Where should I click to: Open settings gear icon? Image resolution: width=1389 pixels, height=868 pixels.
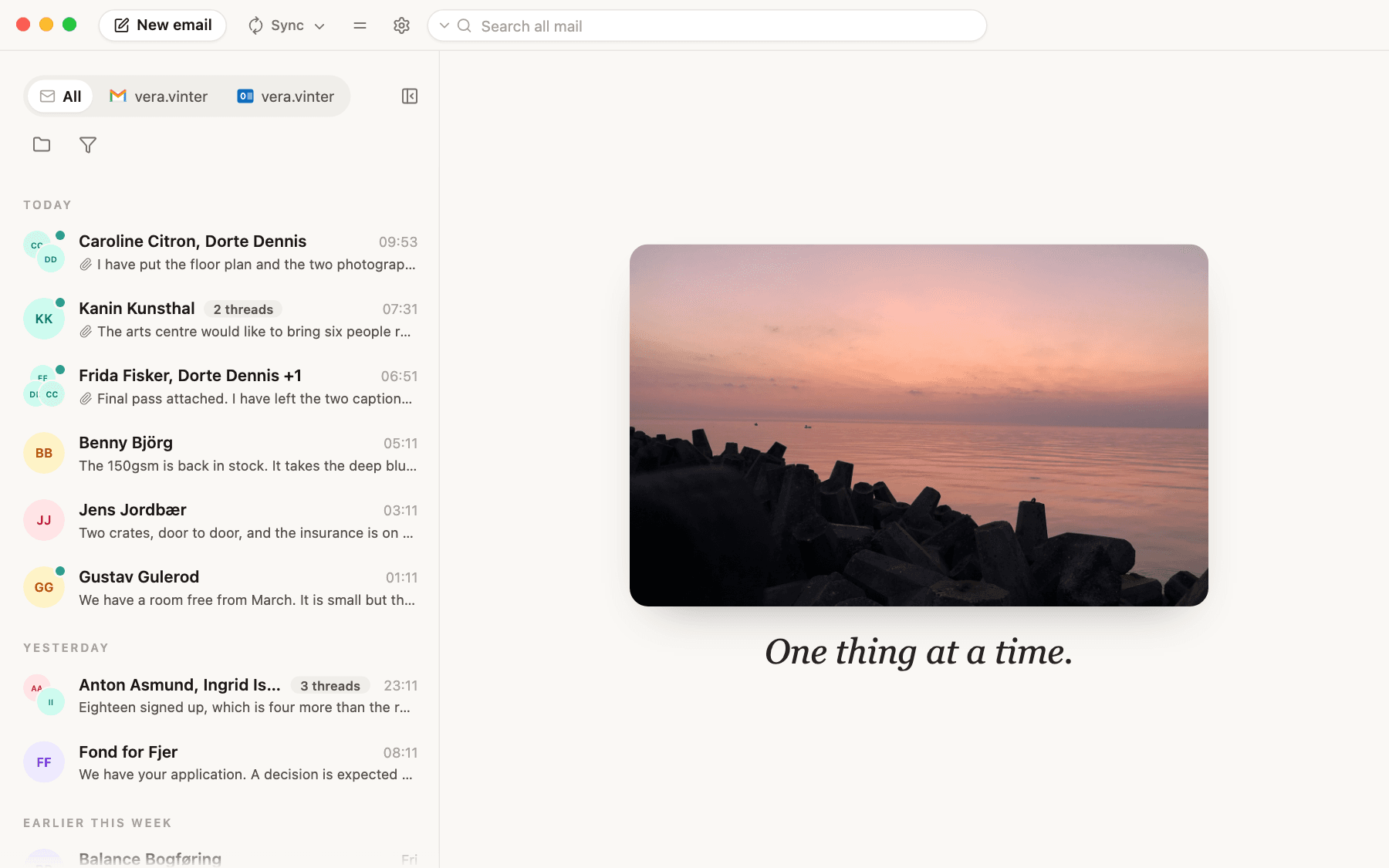coord(401,25)
